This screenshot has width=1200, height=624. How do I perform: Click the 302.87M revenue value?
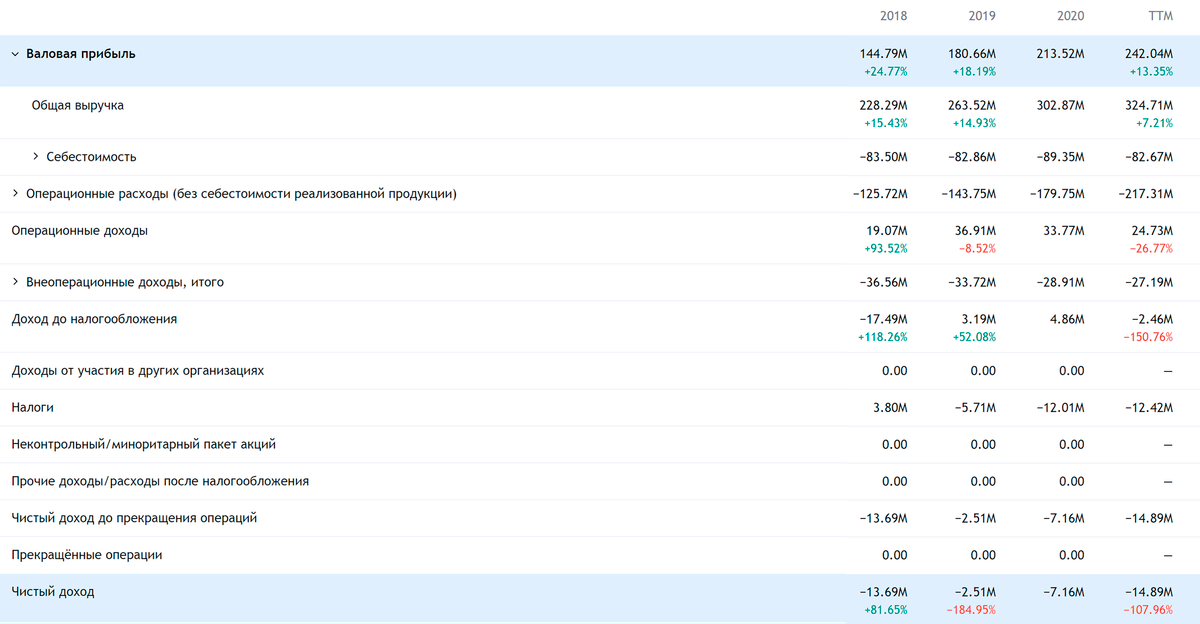click(x=1060, y=105)
